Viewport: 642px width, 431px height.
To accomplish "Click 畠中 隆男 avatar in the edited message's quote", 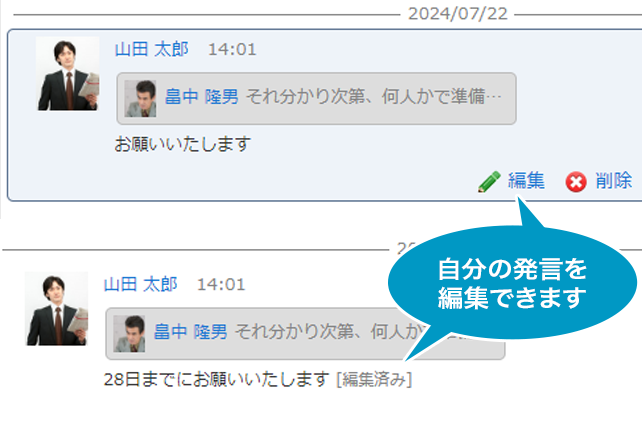I will click(129, 334).
